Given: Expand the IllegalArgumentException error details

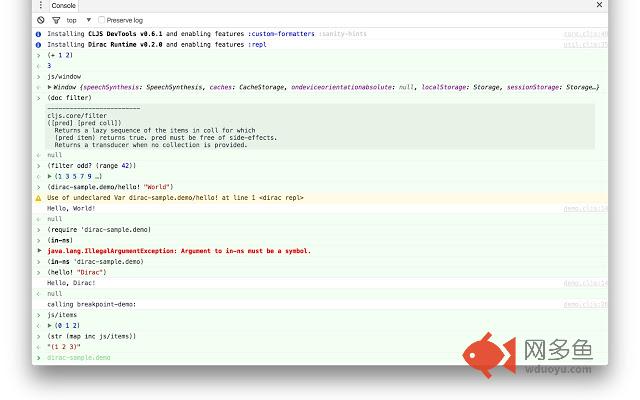Looking at the screenshot, I should point(39,250).
